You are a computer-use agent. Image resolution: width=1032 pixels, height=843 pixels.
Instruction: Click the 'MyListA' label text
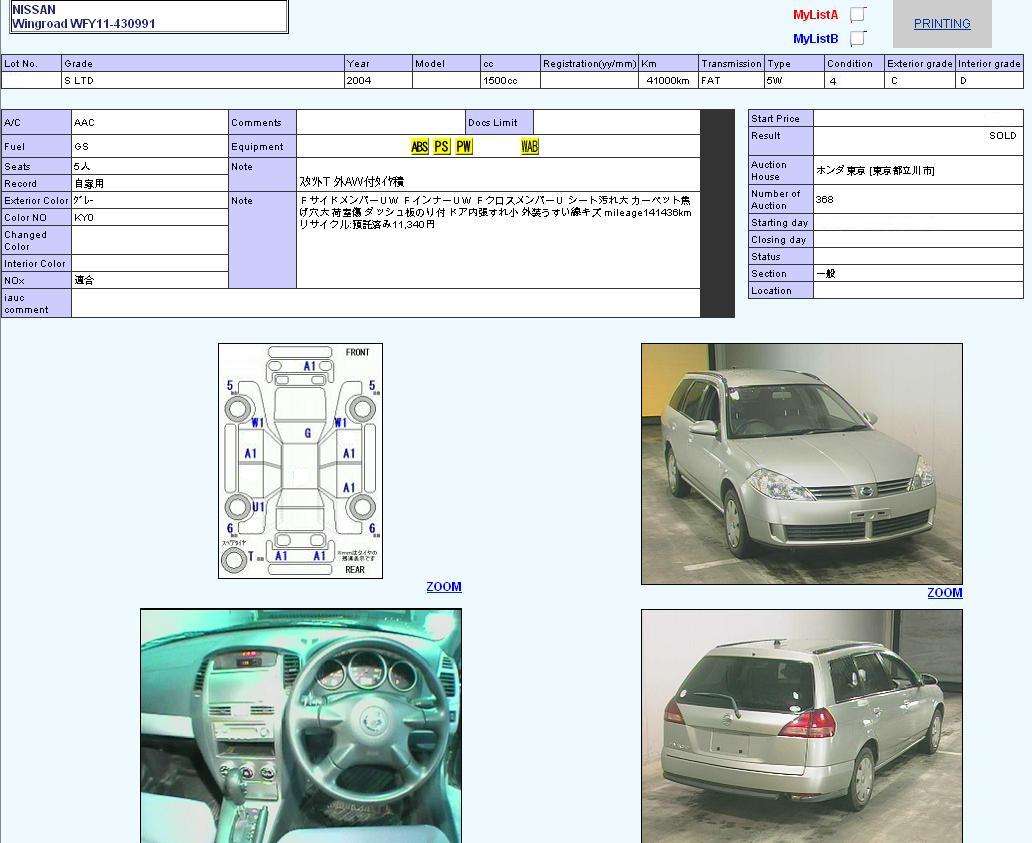click(x=815, y=14)
